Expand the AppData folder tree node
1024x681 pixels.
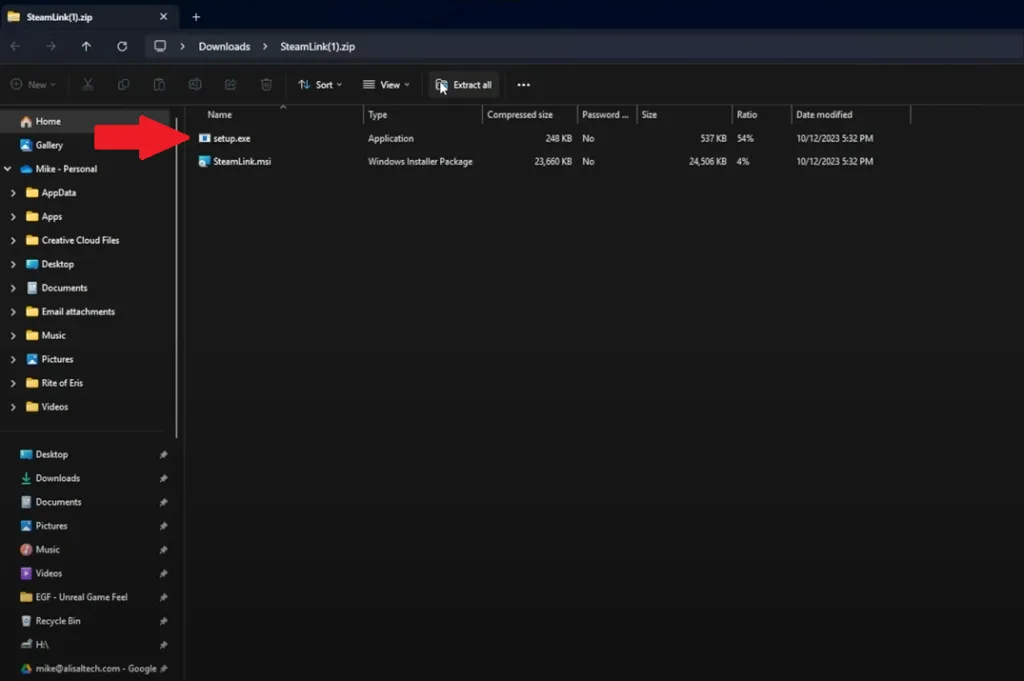tap(13, 193)
